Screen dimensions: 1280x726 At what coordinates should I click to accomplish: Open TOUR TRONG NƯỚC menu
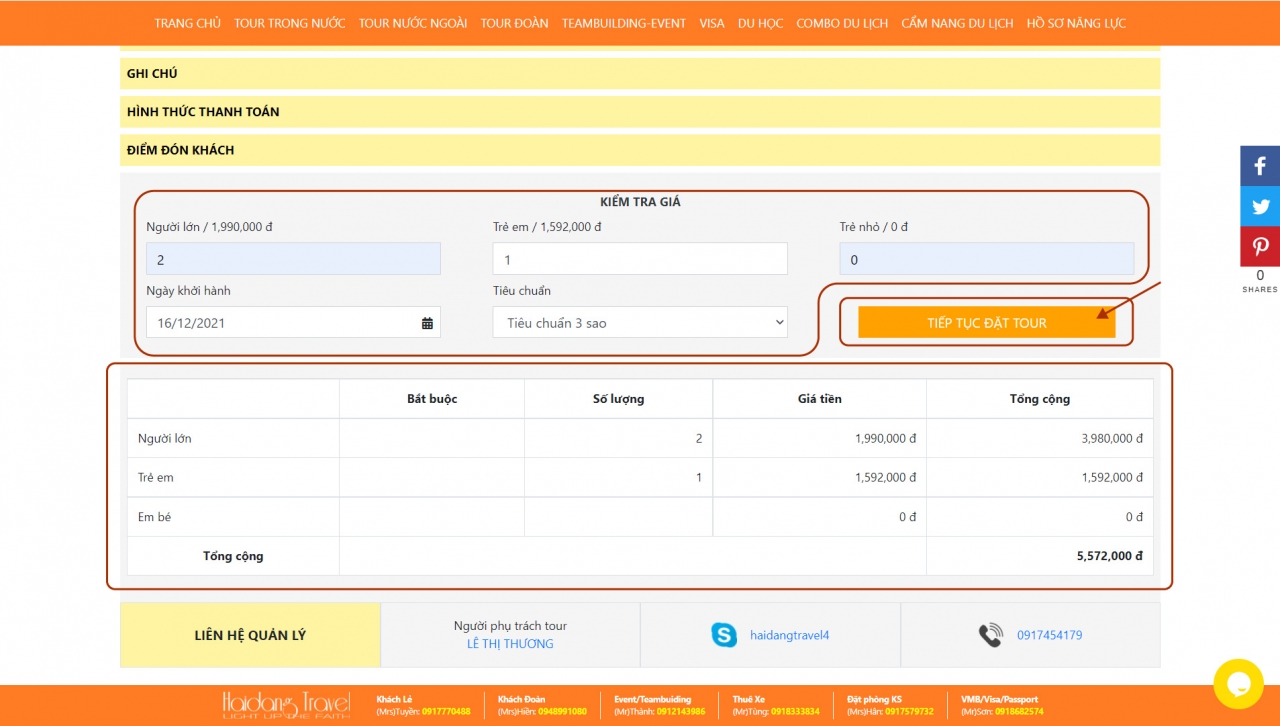[x=290, y=23]
